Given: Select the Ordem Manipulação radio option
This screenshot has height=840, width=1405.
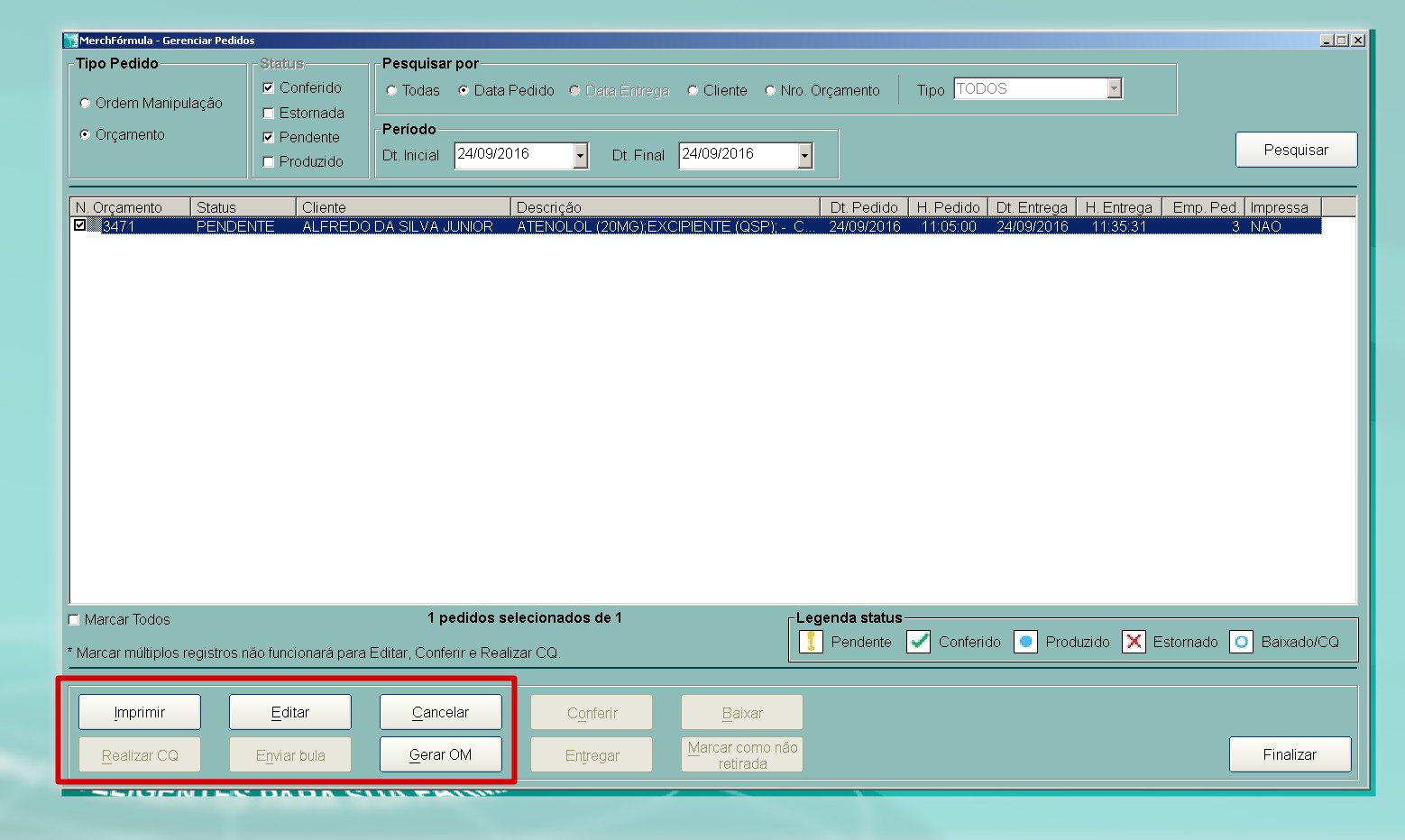Looking at the screenshot, I should click(86, 104).
